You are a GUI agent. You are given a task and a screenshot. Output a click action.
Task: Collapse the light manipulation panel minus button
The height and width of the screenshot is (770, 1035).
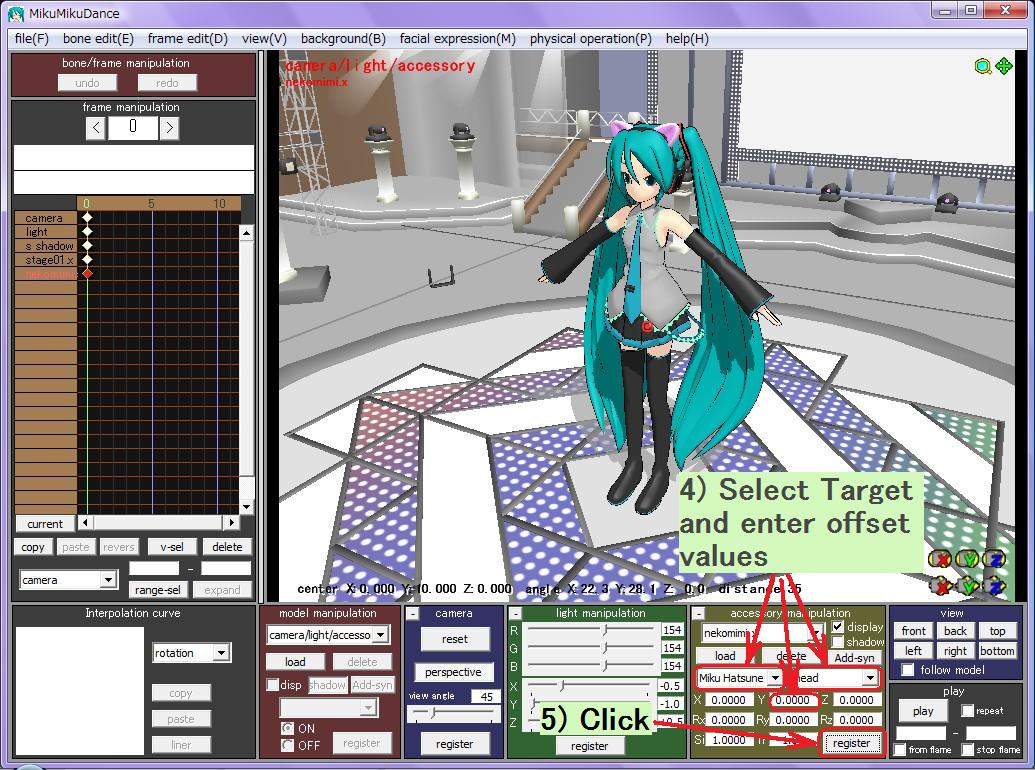(x=515, y=614)
